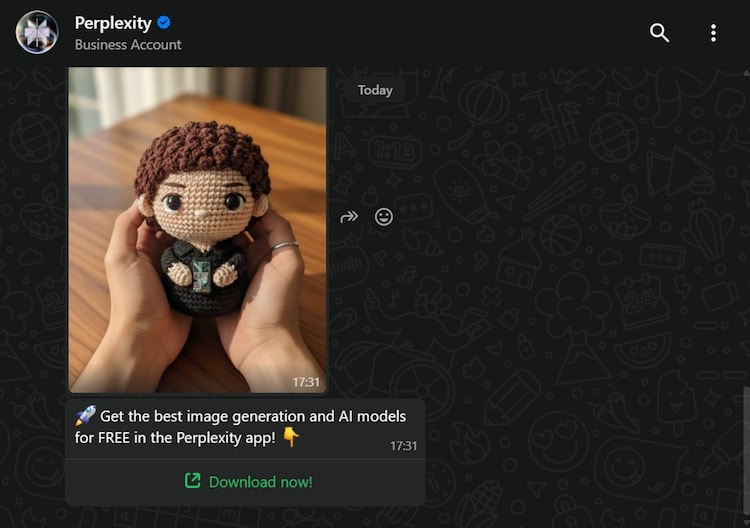Open the crochet doll image
This screenshot has width=750, height=528.
click(198, 230)
